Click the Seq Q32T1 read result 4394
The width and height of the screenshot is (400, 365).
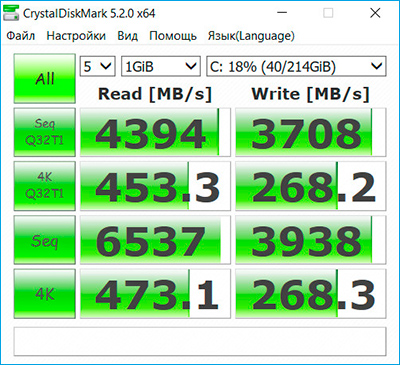pos(155,132)
